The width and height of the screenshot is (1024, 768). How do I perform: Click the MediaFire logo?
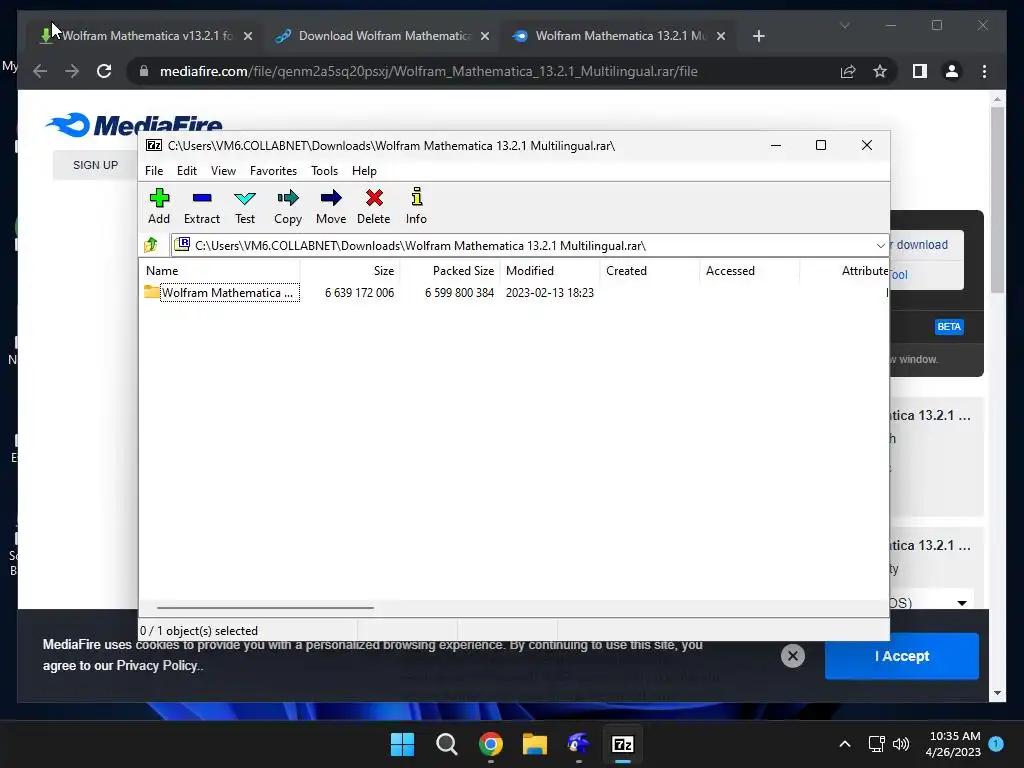coord(135,124)
